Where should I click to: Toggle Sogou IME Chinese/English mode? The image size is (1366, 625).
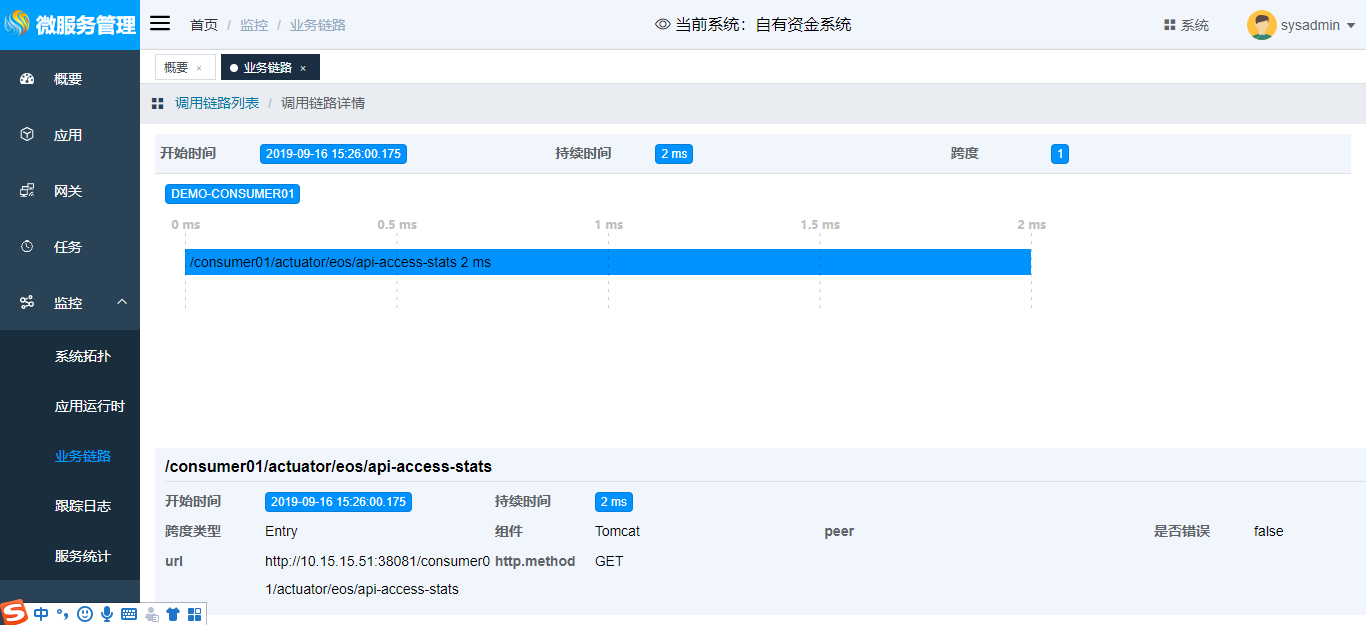41,613
